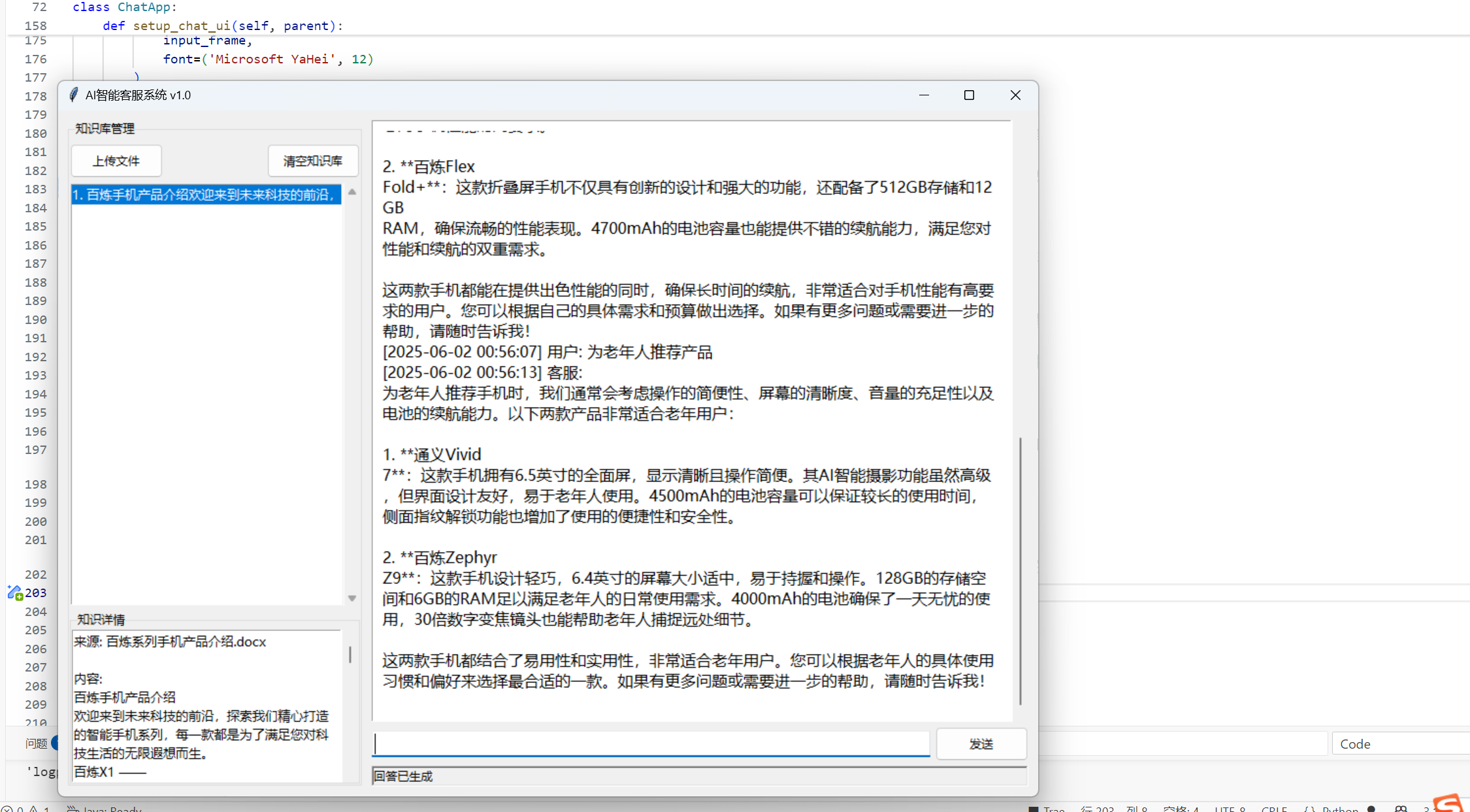Click the Sogou input method icon
Screen dimensions: 1470x812
1448,803
